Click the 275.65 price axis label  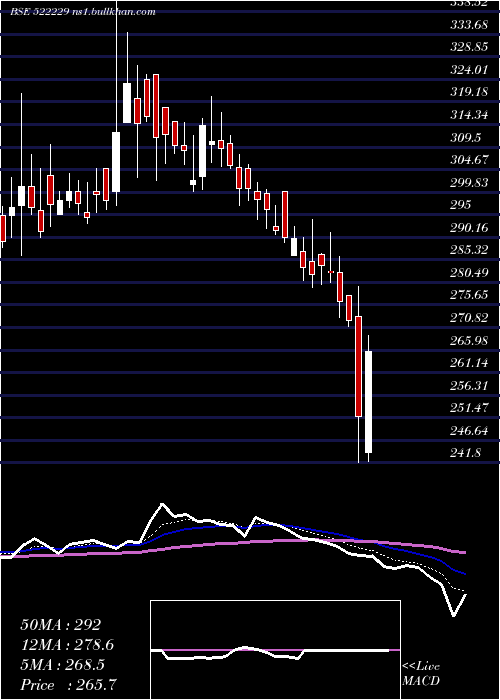click(468, 295)
